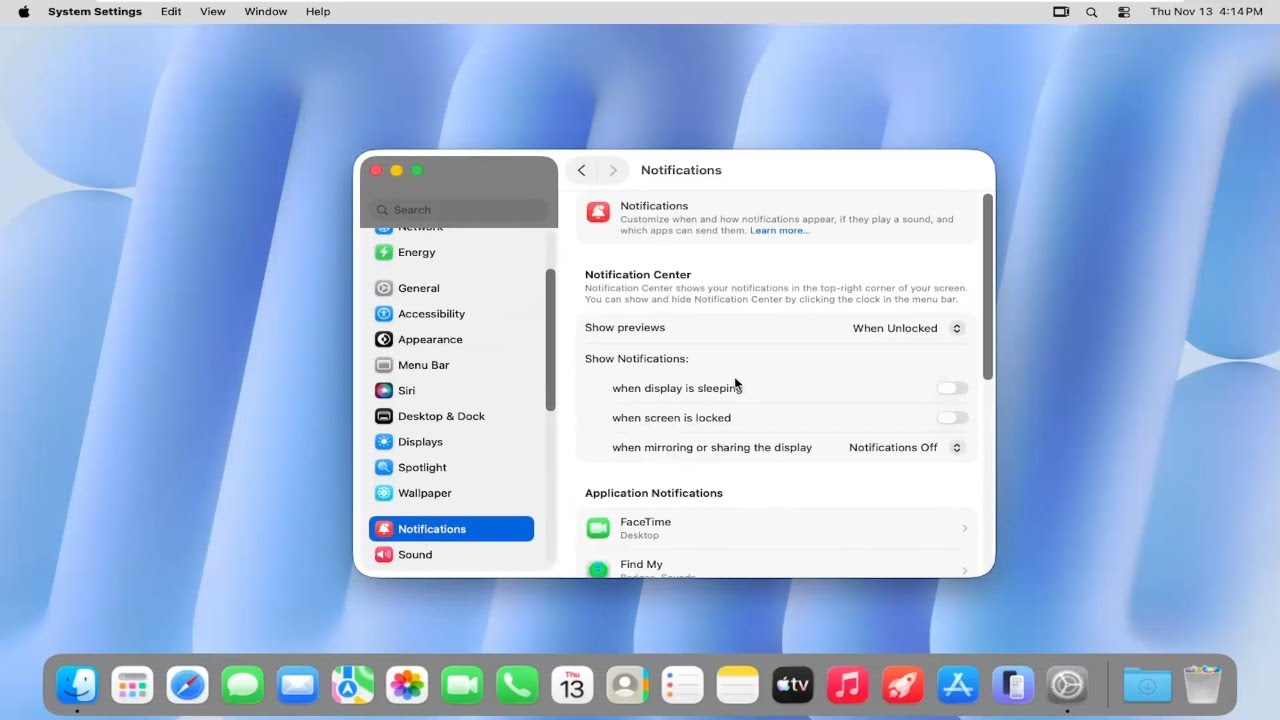Open Calendar from the Dock
The height and width of the screenshot is (720, 1280).
pyautogui.click(x=572, y=685)
